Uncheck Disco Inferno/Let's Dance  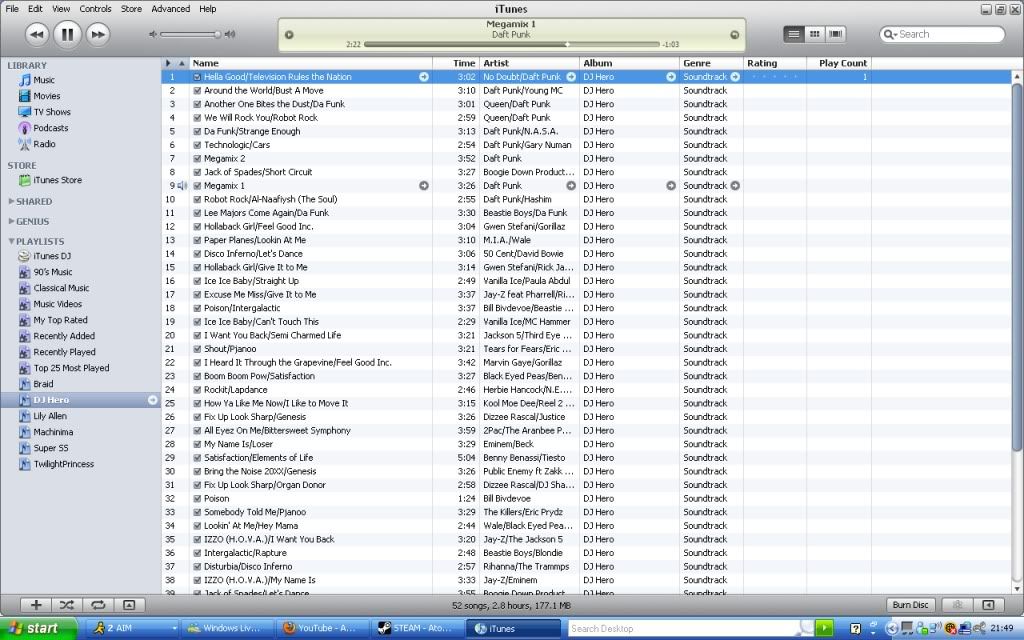tap(197, 254)
